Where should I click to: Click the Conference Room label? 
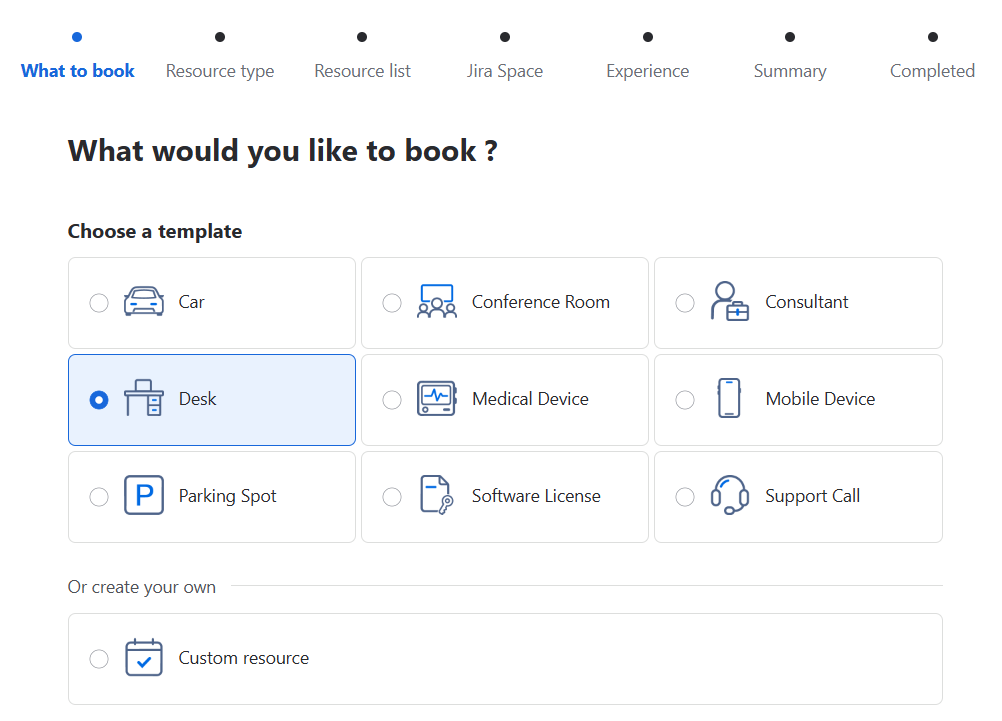click(541, 302)
